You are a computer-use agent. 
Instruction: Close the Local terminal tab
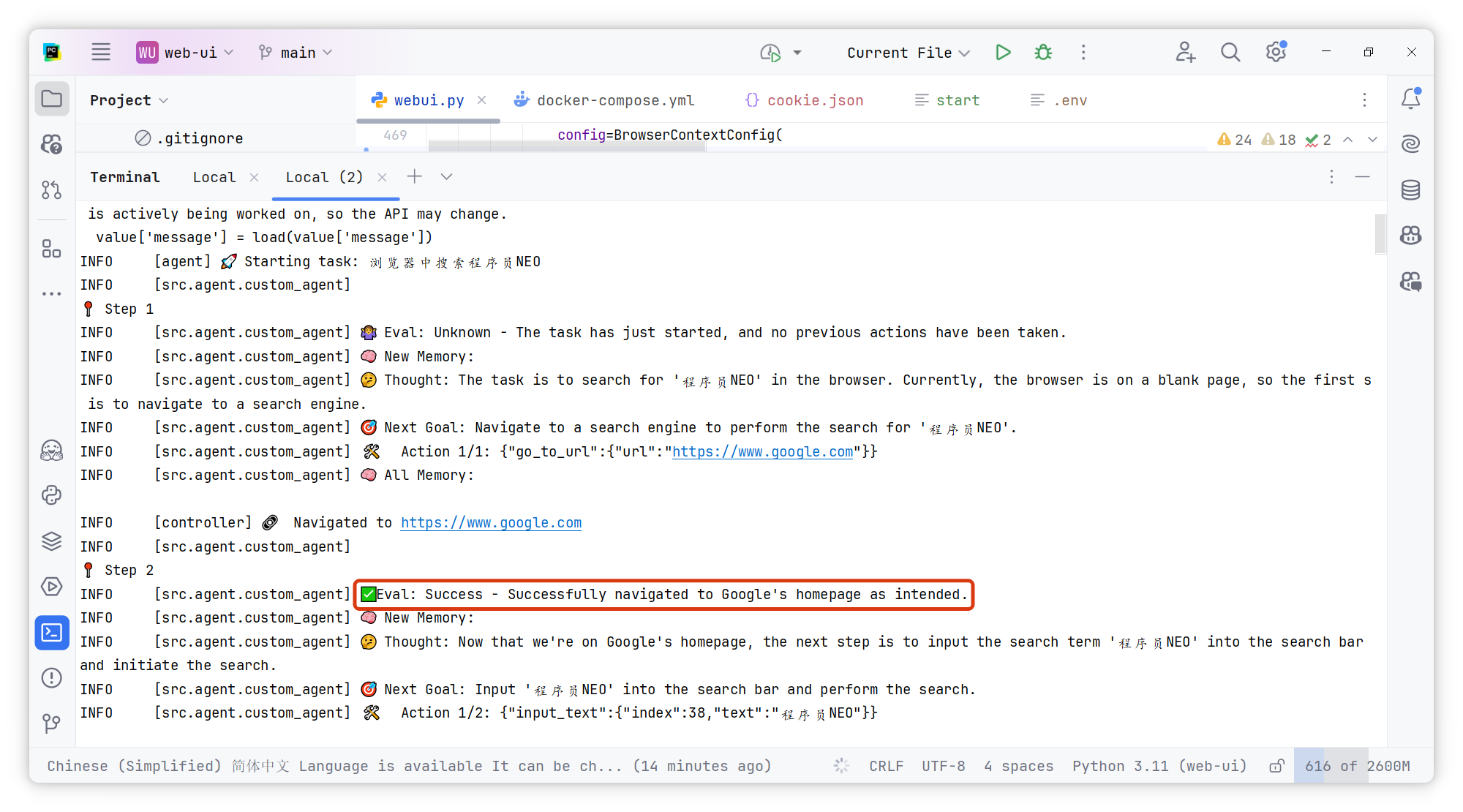(x=254, y=177)
